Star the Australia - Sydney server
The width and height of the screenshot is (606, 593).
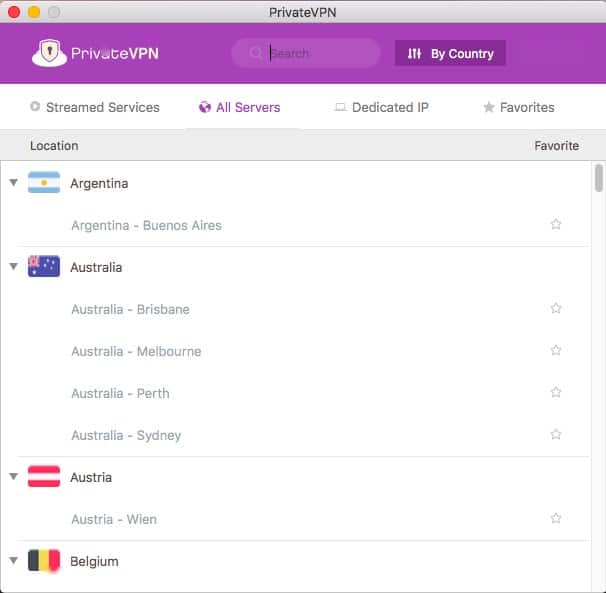[556, 435]
